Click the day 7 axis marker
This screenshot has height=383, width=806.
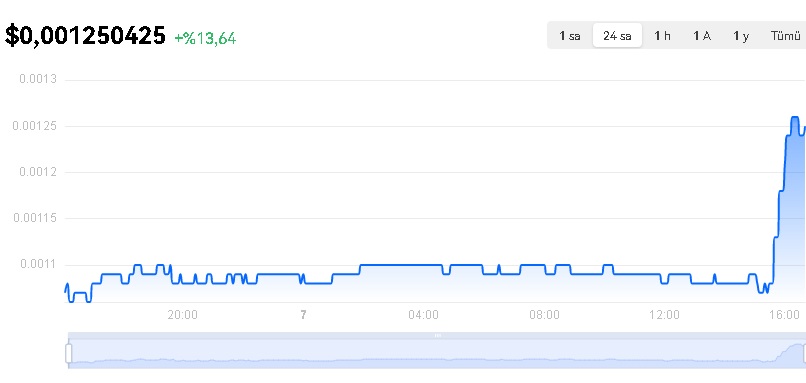[x=303, y=315]
